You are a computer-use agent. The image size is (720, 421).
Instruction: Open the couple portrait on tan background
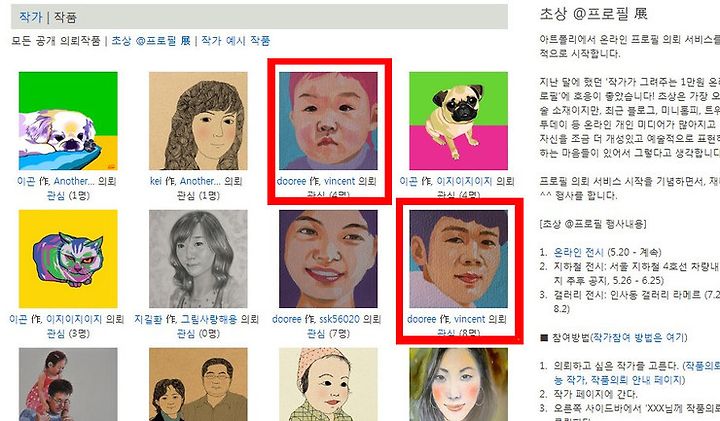click(198, 384)
